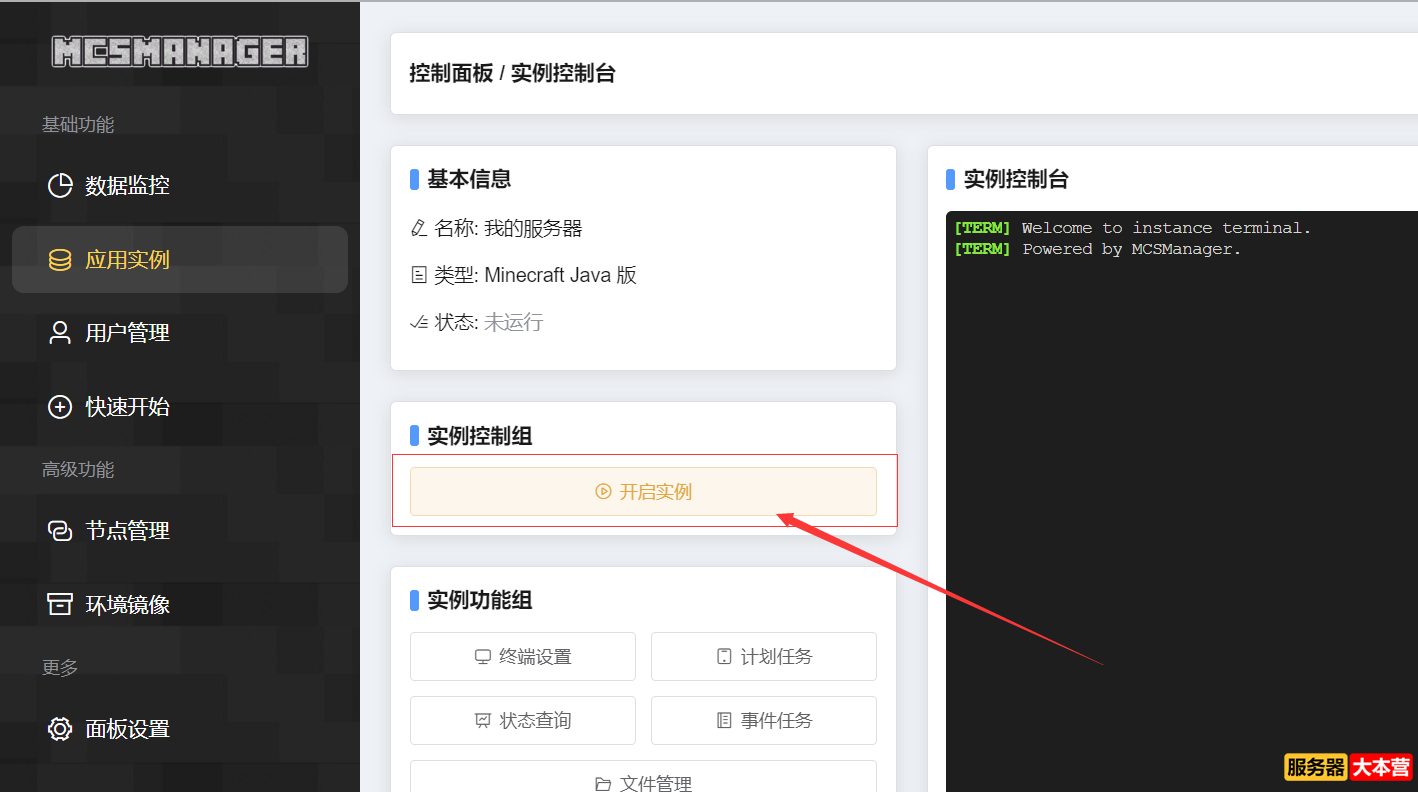Open 用户管理 via its person icon

60,332
